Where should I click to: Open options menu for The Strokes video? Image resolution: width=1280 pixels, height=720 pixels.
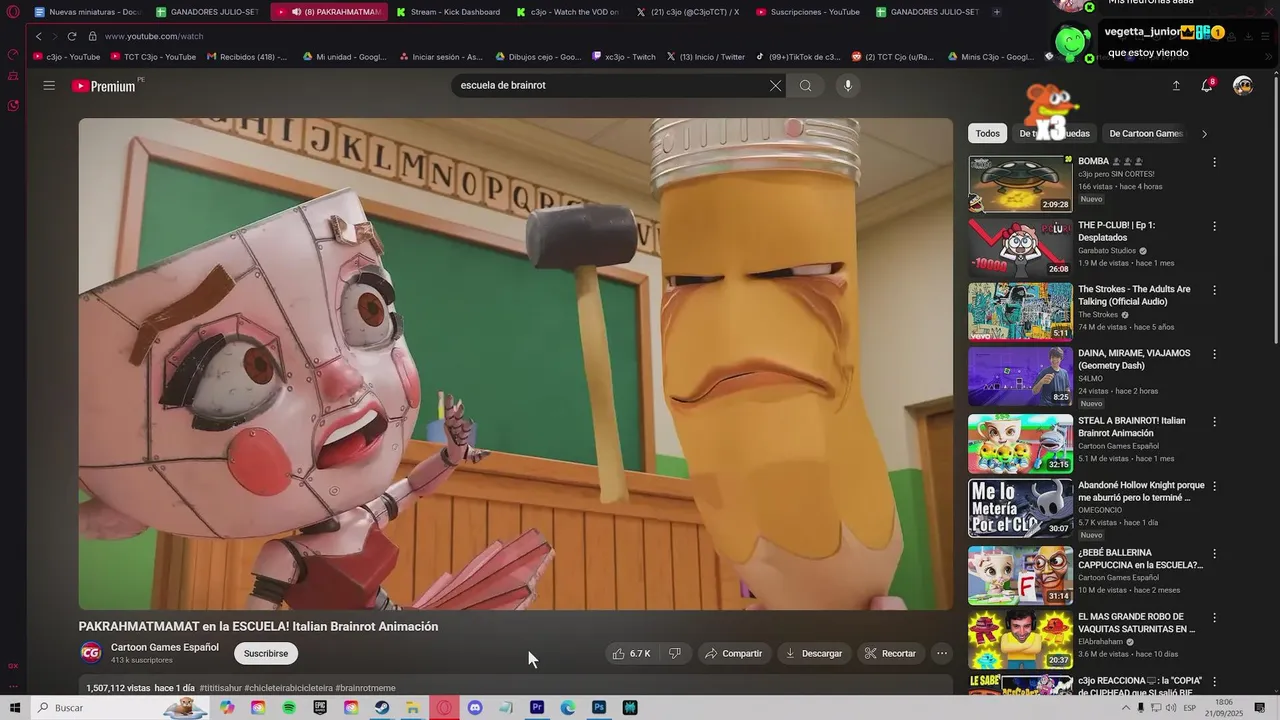click(1215, 290)
